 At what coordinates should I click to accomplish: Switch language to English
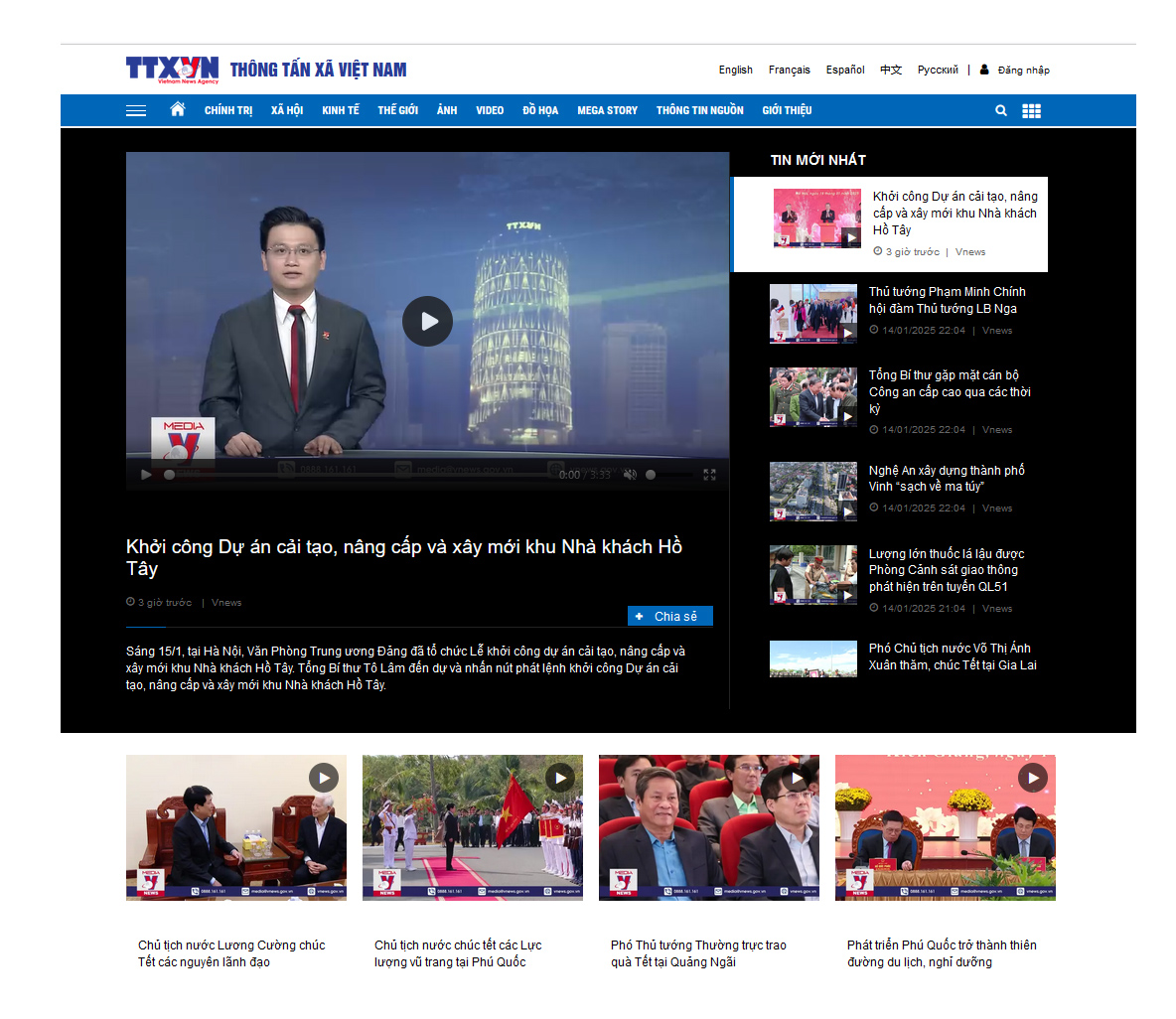point(735,70)
